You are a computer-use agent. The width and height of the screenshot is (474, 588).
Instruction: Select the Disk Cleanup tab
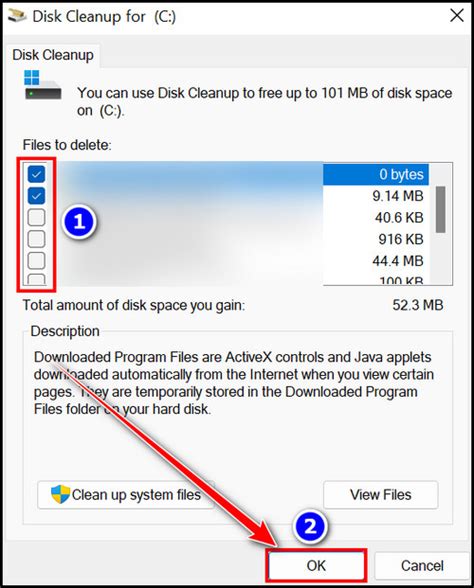click(53, 55)
